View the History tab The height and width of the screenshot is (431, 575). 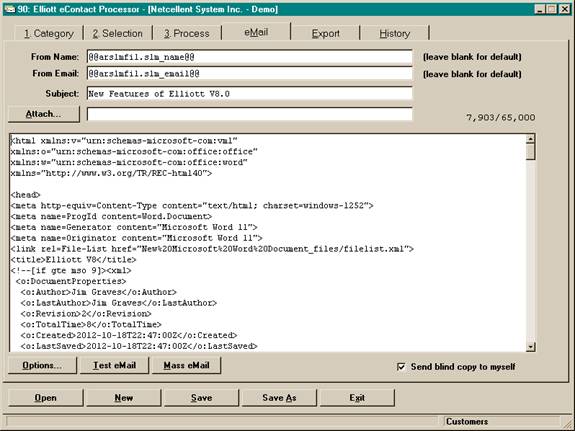[395, 33]
